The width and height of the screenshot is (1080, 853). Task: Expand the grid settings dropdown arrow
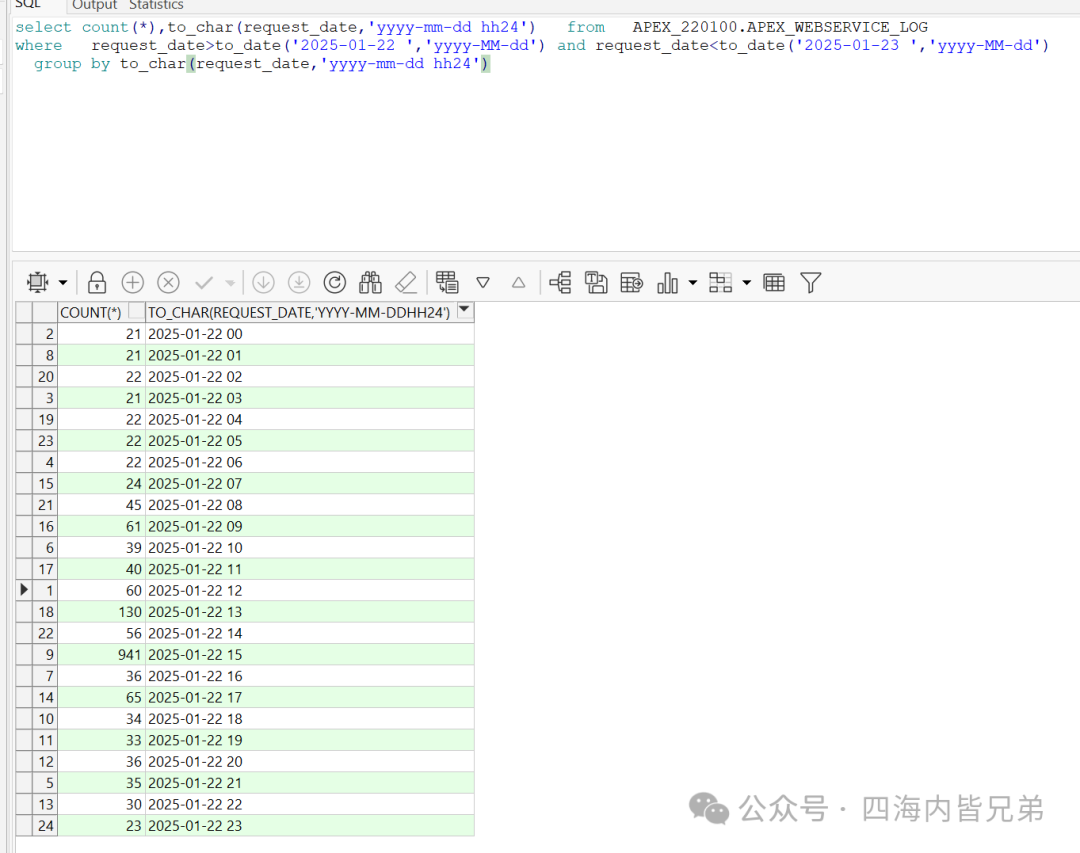(x=63, y=282)
